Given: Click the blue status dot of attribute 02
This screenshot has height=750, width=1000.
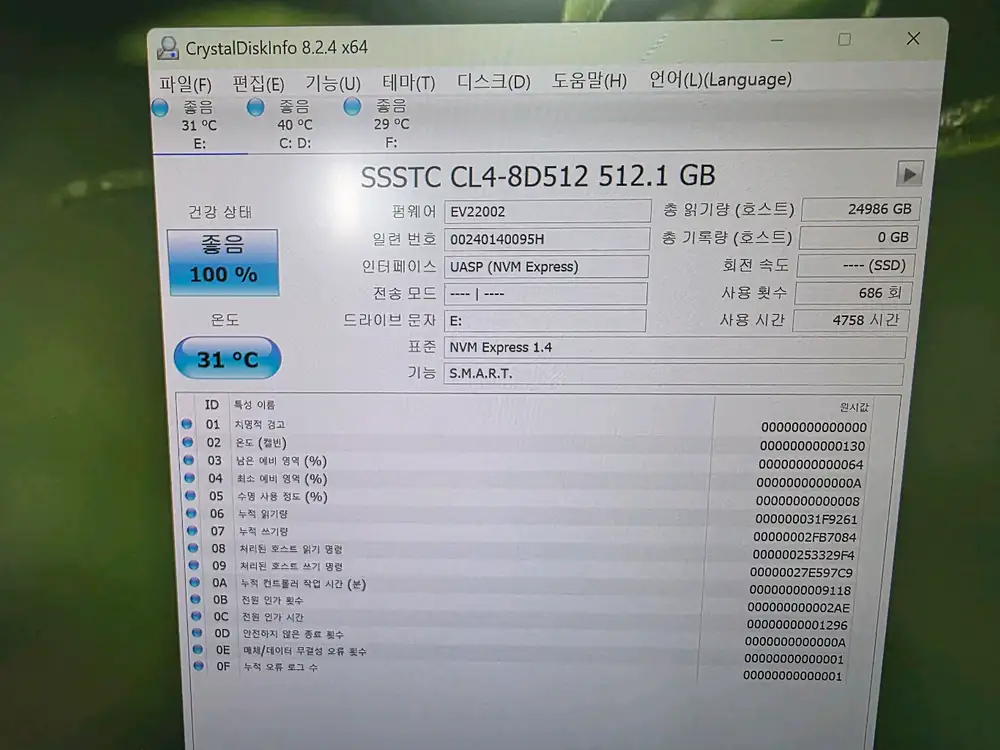Looking at the screenshot, I should (188, 441).
